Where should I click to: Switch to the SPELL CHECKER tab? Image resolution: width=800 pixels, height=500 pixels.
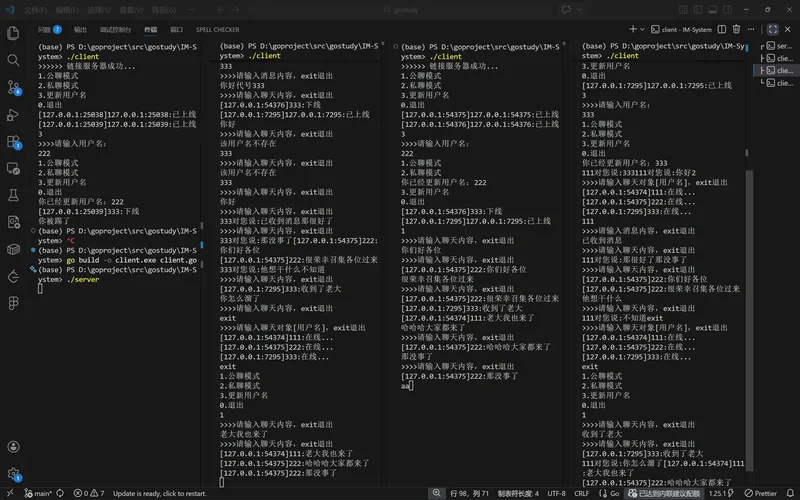tap(217, 30)
